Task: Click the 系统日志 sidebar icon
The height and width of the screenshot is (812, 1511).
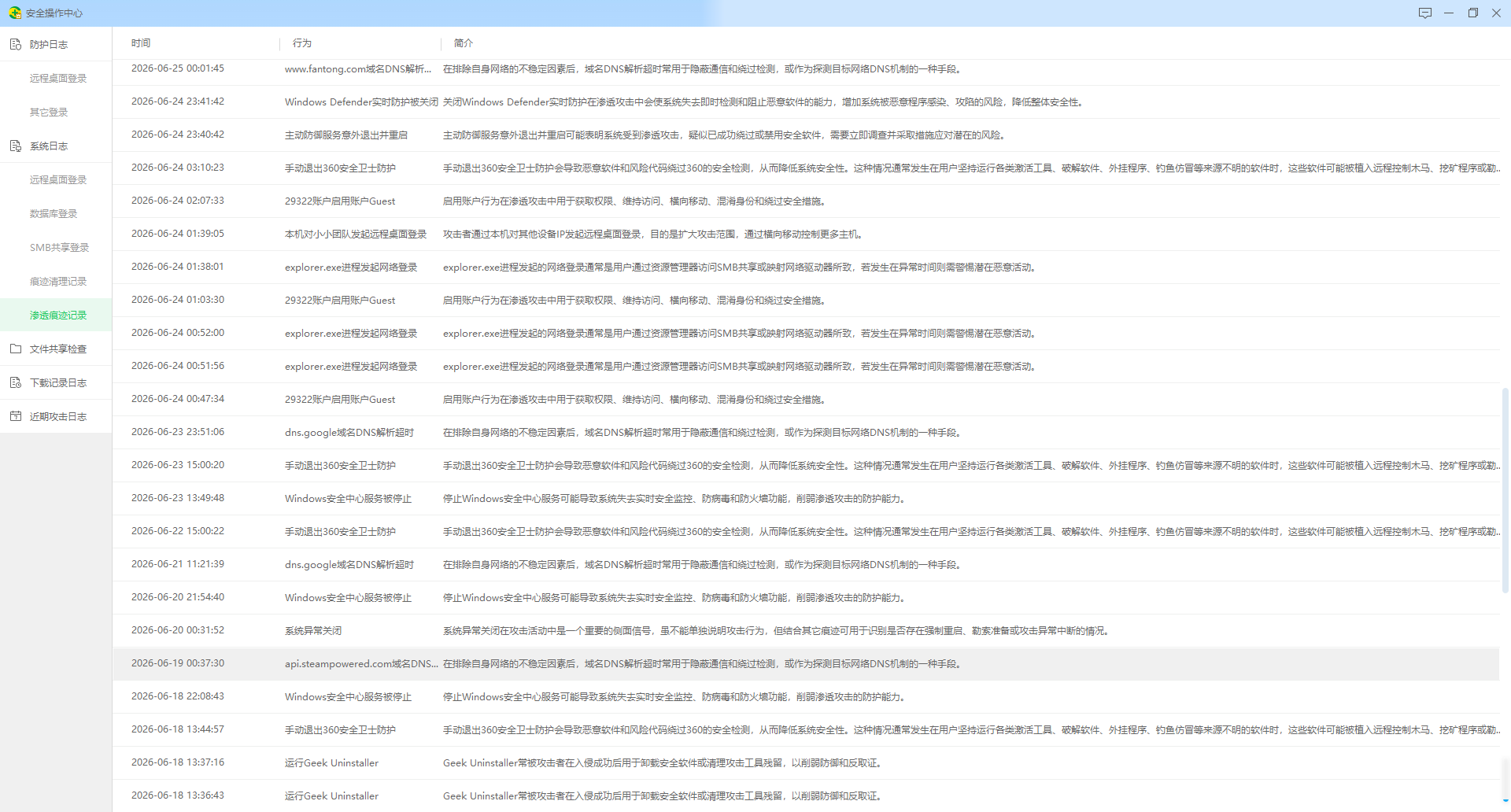Action: click(16, 146)
